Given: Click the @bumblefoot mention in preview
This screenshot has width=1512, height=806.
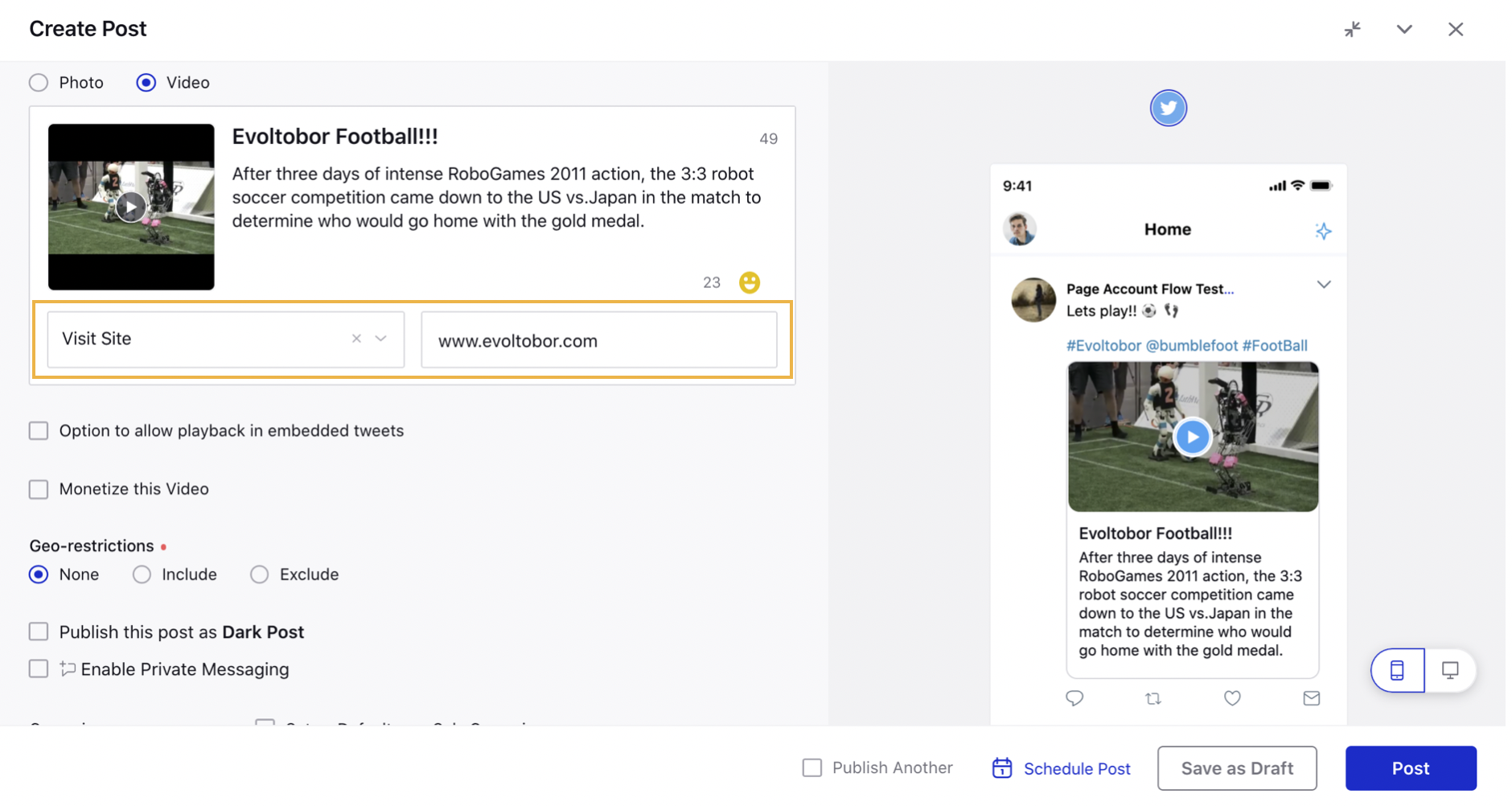Looking at the screenshot, I should pos(1191,345).
